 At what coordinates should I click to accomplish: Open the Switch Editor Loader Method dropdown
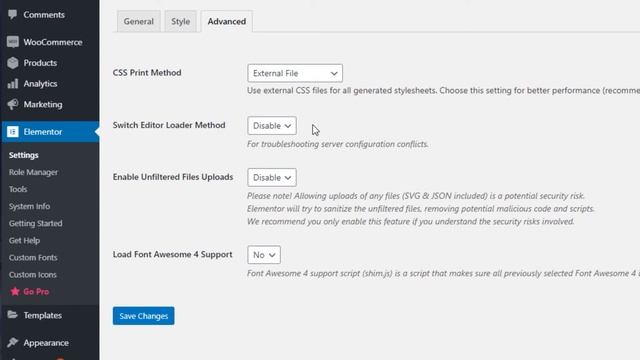point(272,126)
